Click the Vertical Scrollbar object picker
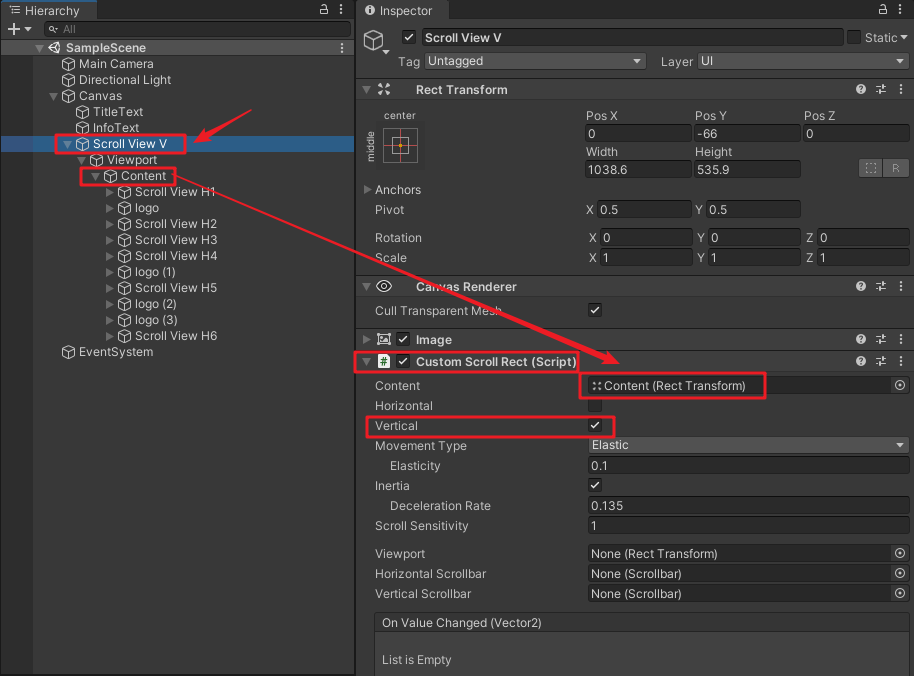914x676 pixels. click(898, 593)
